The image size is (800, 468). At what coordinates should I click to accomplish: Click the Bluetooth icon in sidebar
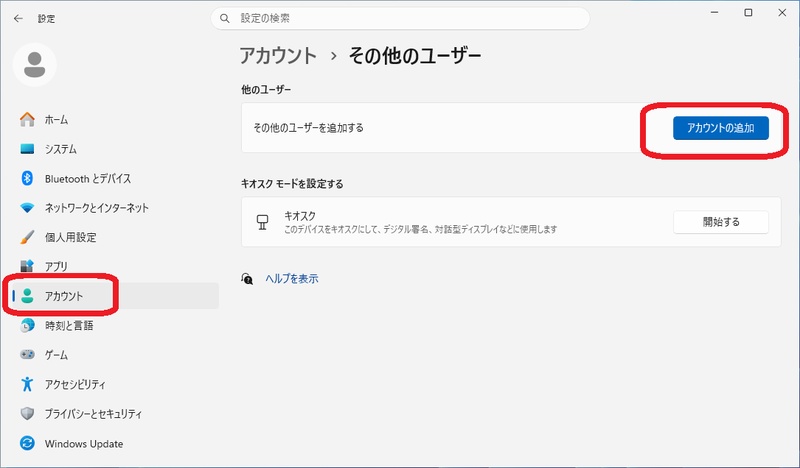coord(27,178)
